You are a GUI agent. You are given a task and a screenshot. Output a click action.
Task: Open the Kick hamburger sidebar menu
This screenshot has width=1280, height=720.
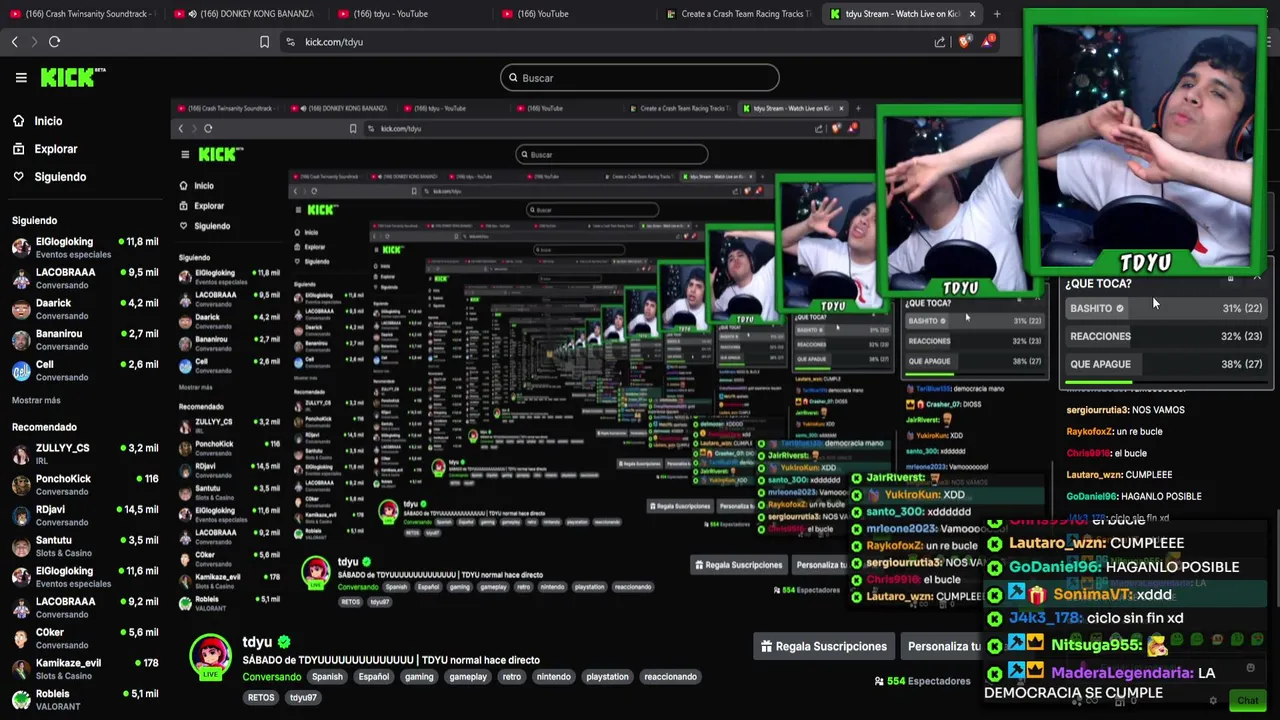pyautogui.click(x=21, y=77)
